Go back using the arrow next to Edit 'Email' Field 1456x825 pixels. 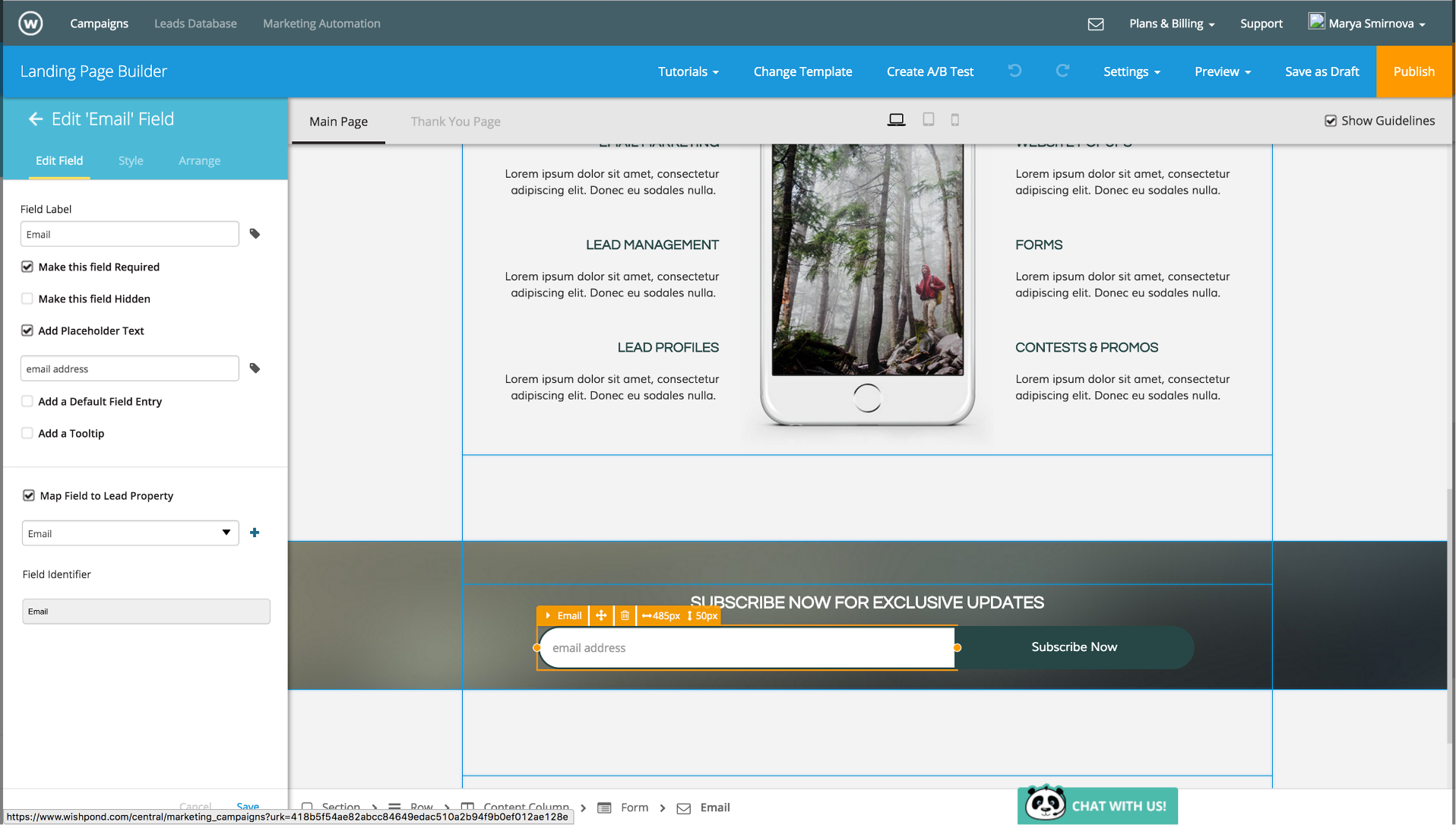35,119
